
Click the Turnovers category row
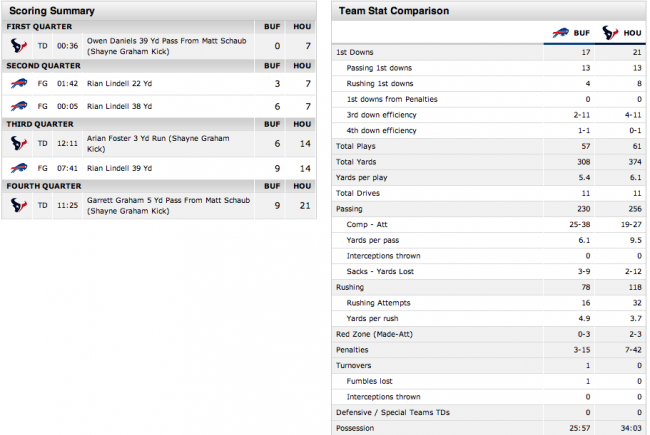489,365
